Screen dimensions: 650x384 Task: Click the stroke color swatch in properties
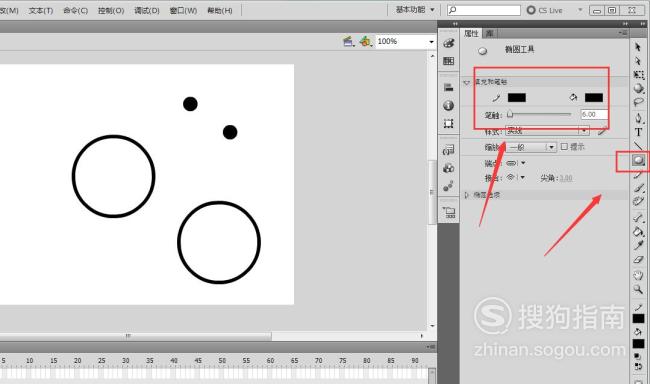[x=517, y=97]
